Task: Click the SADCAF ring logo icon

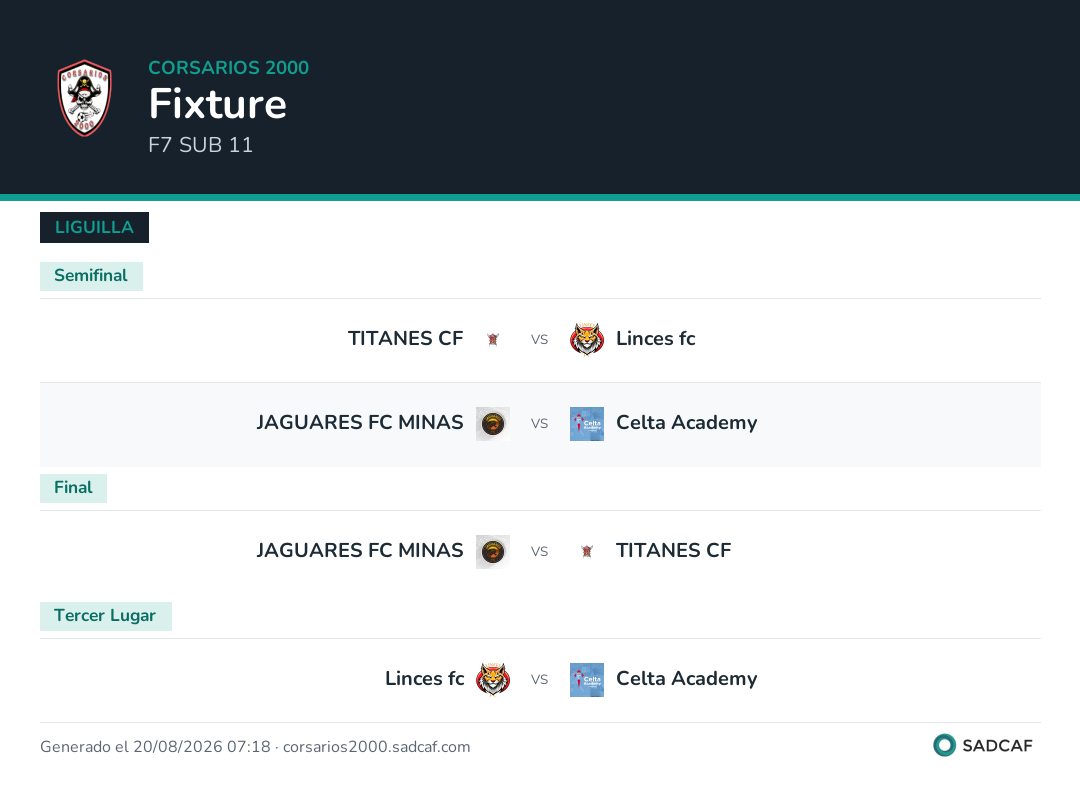Action: click(944, 745)
